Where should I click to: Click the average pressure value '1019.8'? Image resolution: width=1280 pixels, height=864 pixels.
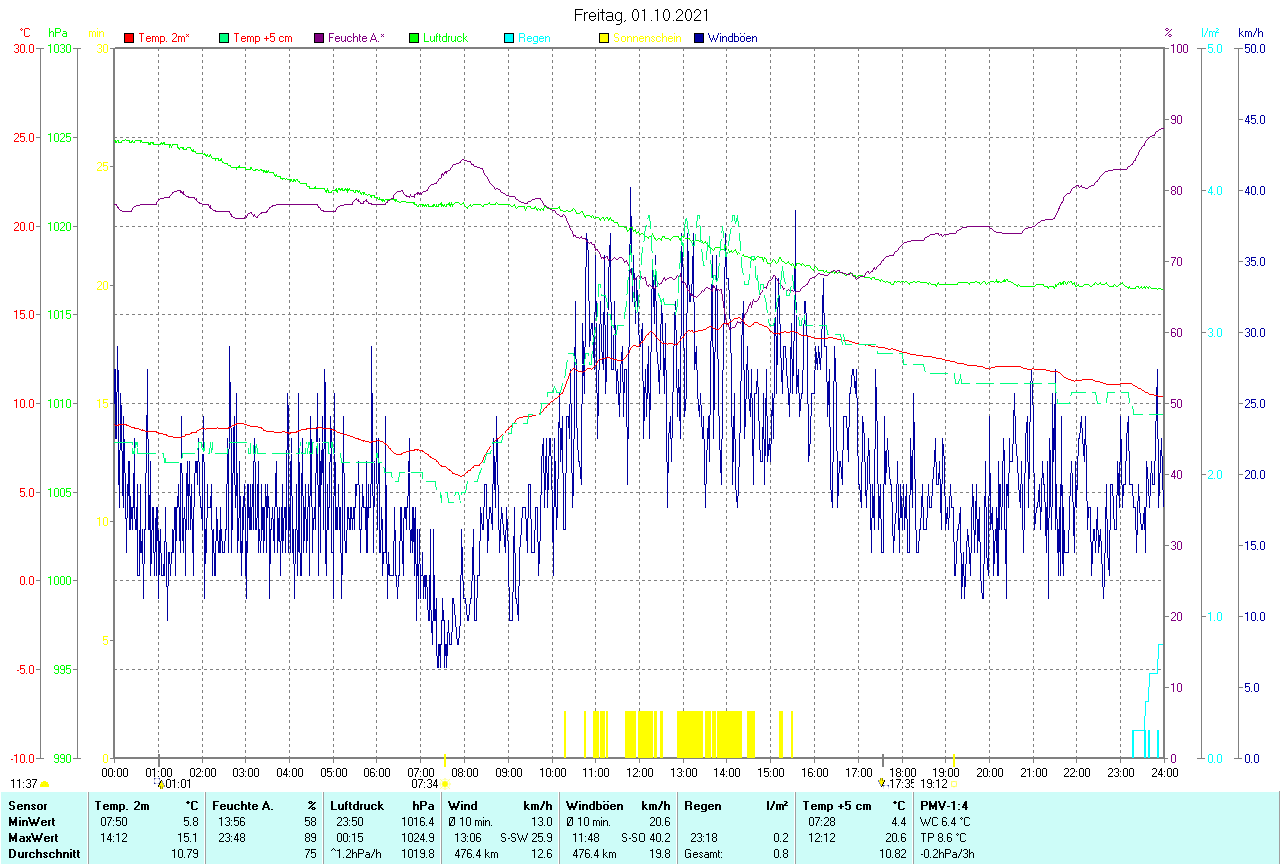click(416, 854)
